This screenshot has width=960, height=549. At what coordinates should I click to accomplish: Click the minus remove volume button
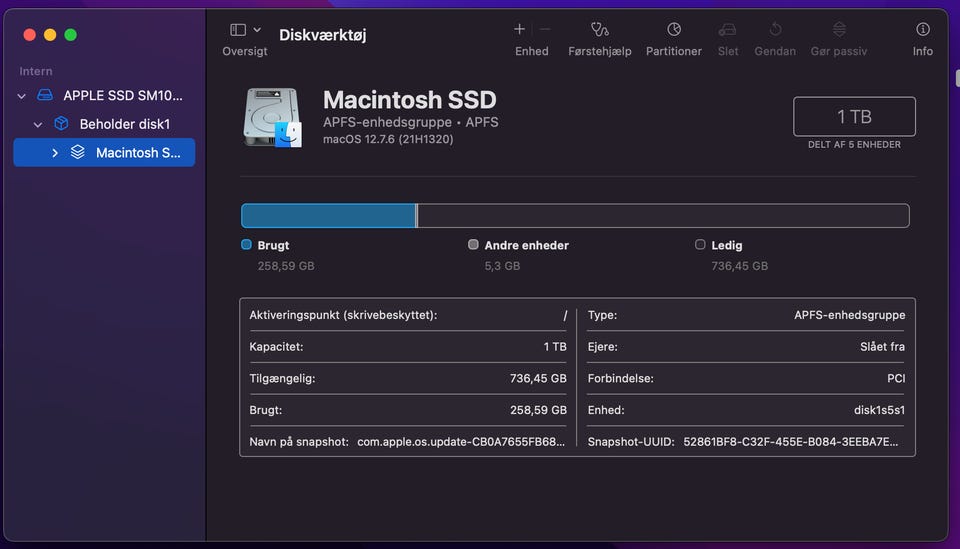(545, 30)
